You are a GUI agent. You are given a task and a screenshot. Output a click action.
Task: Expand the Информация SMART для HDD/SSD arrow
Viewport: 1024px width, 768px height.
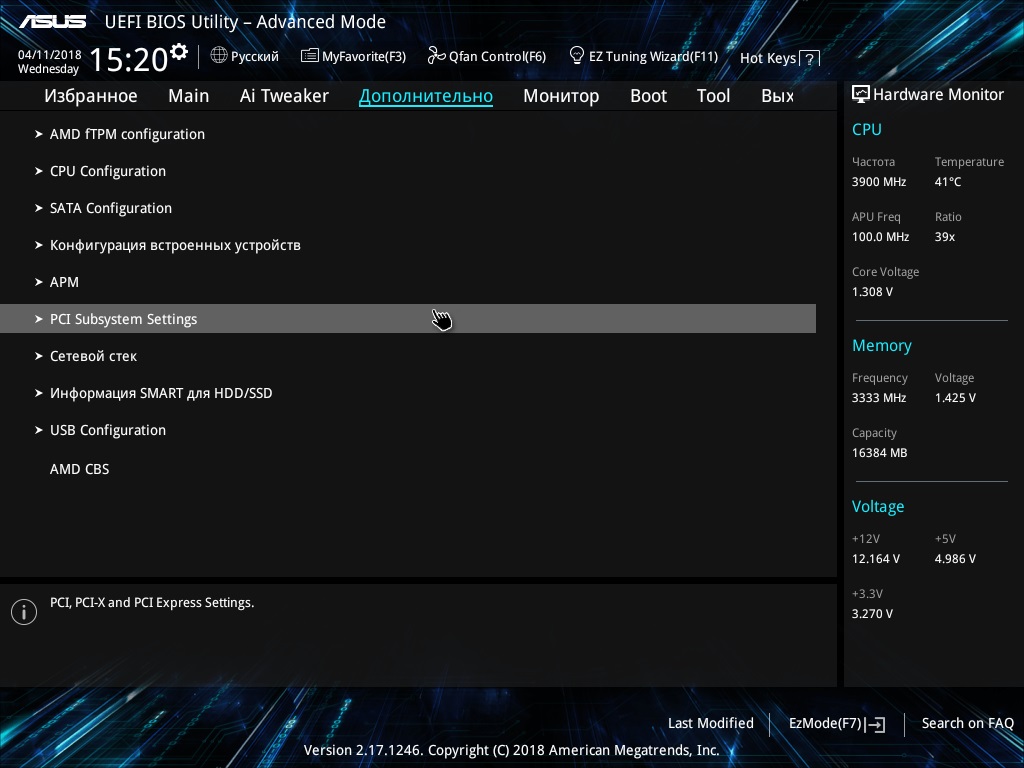tap(39, 393)
